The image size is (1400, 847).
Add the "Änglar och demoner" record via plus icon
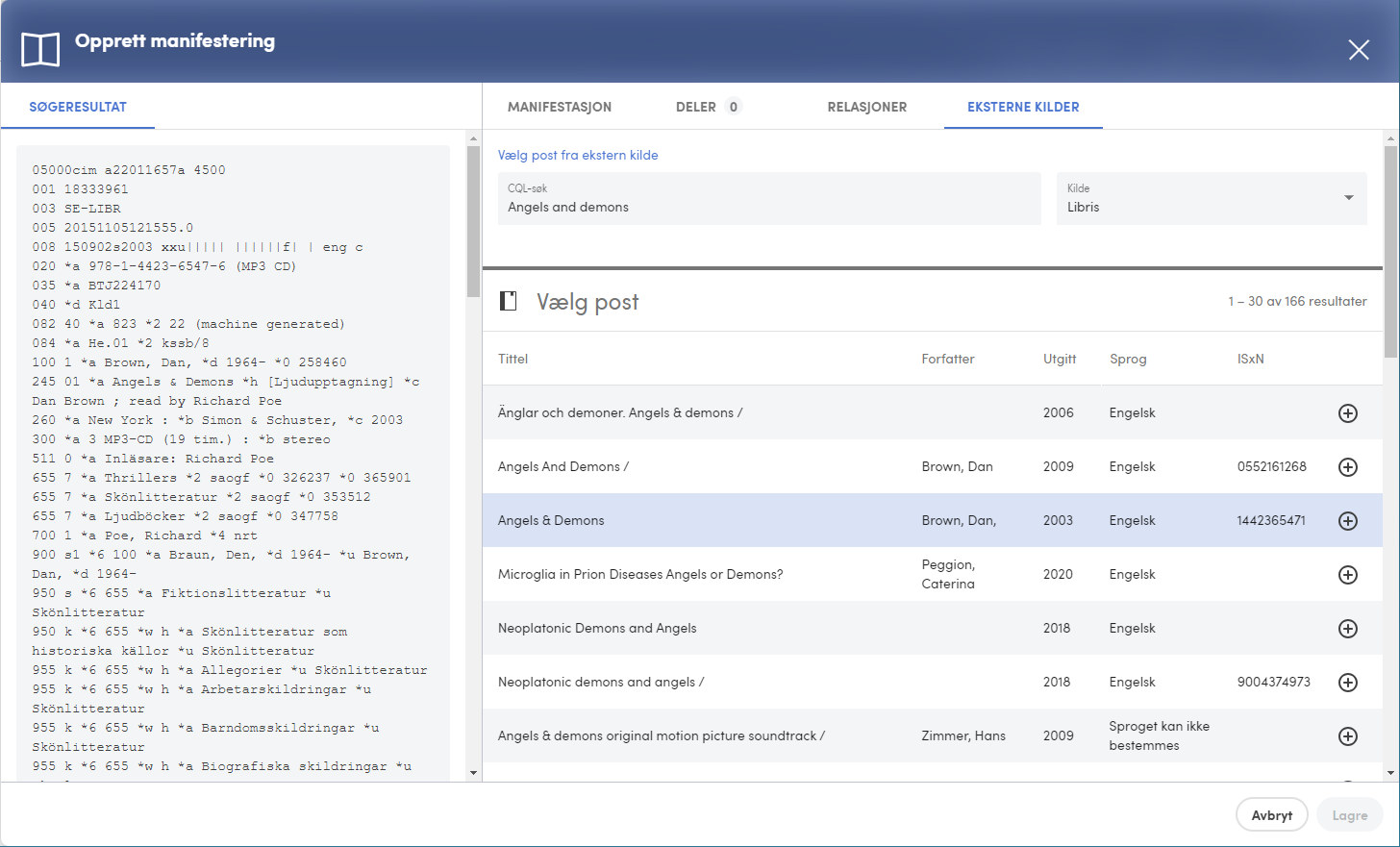(x=1348, y=413)
